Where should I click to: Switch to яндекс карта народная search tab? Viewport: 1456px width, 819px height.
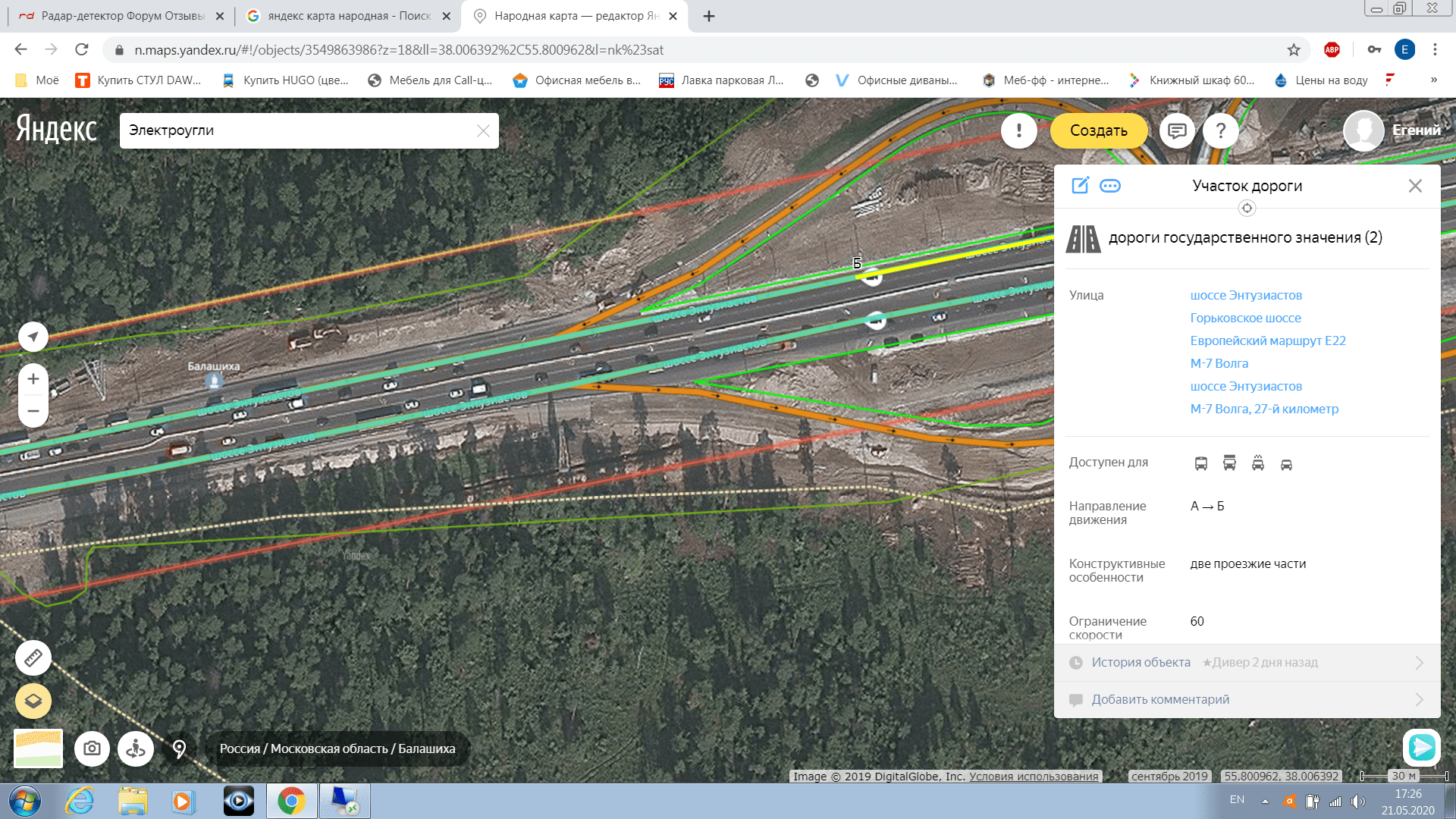click(x=349, y=16)
